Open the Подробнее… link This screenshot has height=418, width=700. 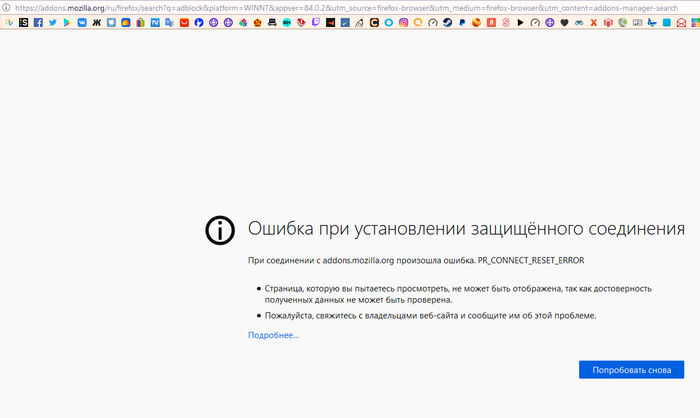[273, 335]
